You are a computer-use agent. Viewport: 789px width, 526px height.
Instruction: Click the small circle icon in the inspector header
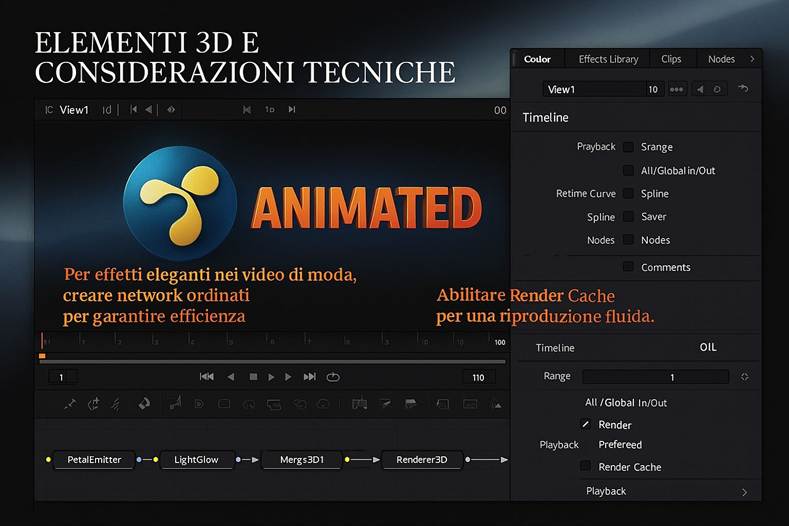(717, 89)
